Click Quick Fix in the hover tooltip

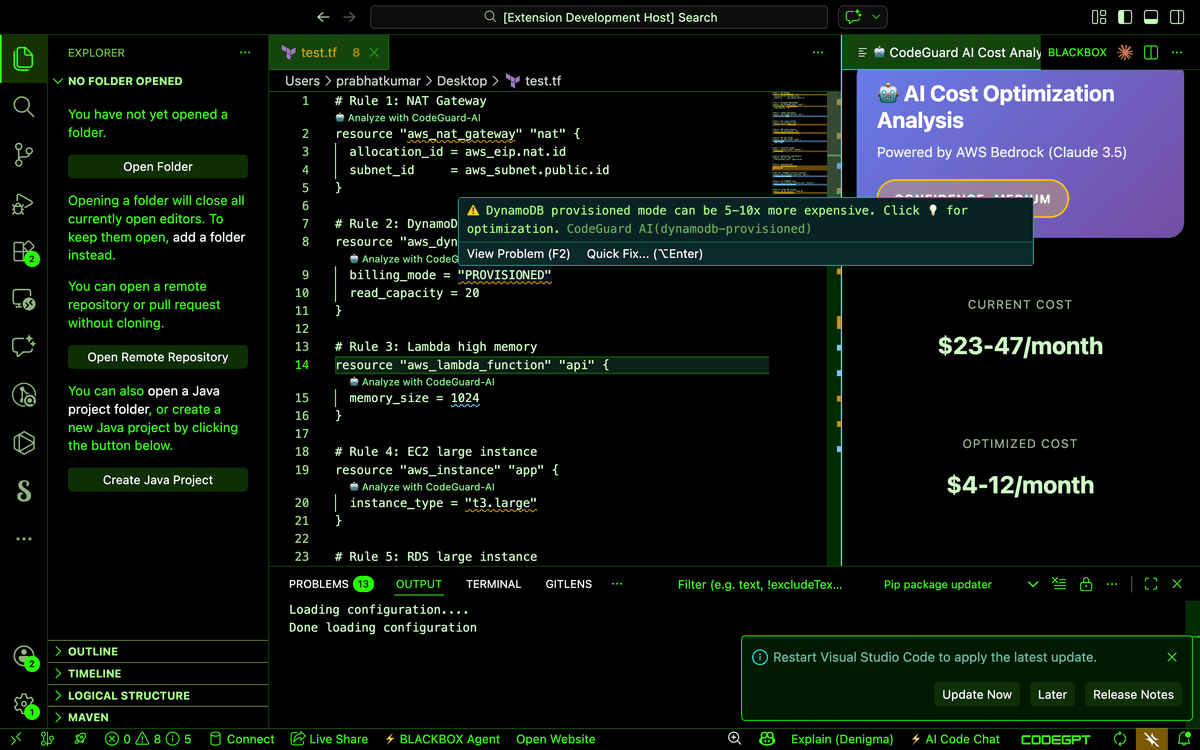(645, 254)
